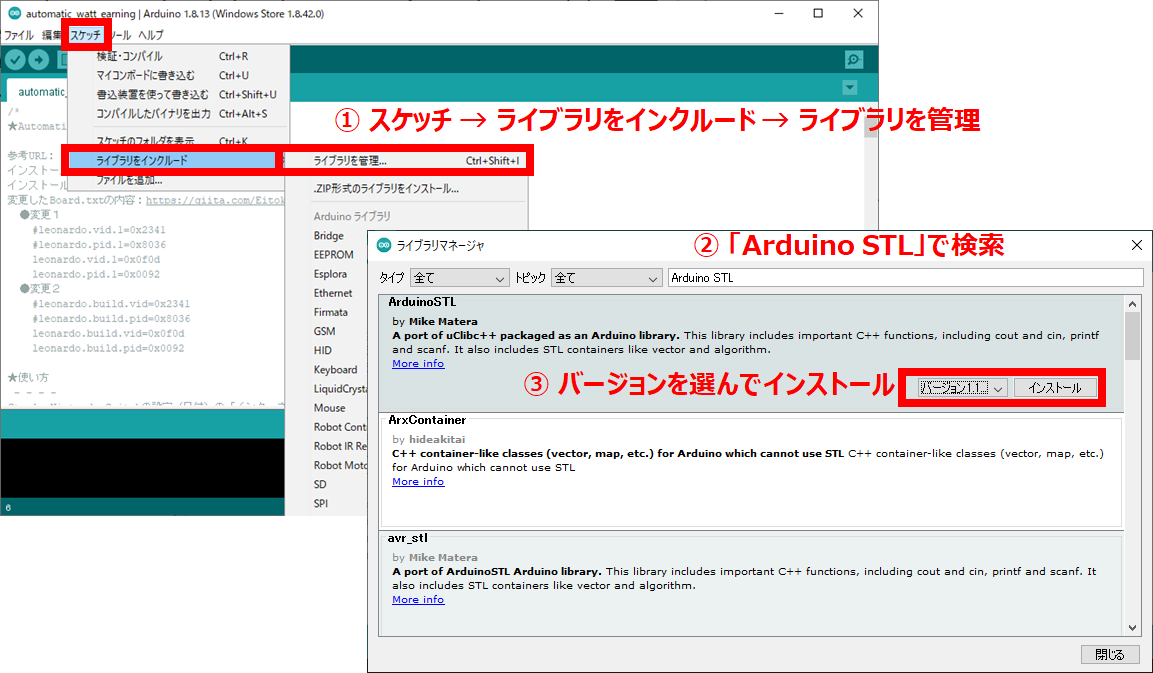Screen dimensions: 1153x673
Task: Click the Library Manager scrollbar up arrow
Action: pyautogui.click(x=1132, y=304)
